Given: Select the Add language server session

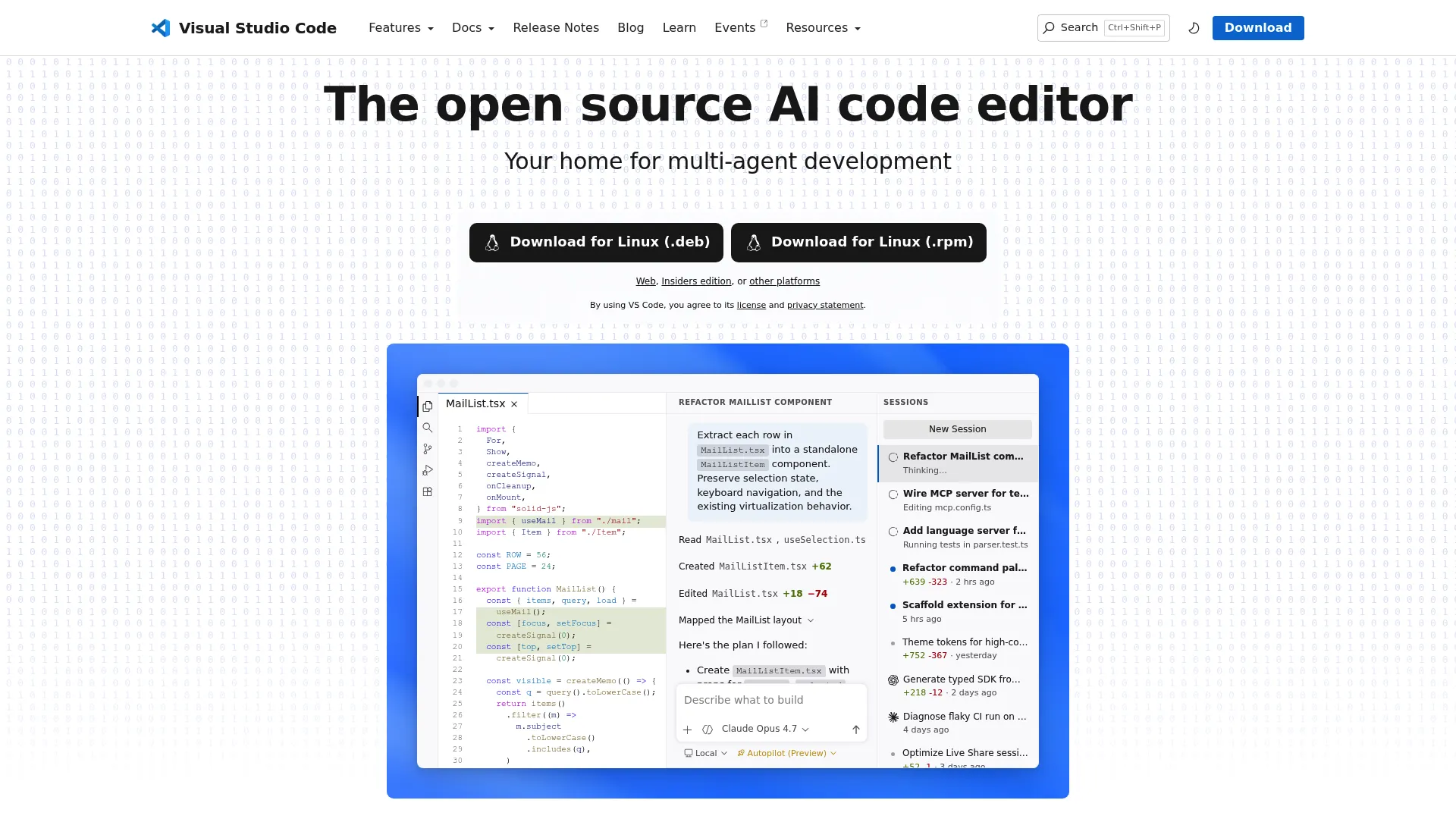Looking at the screenshot, I should [958, 538].
